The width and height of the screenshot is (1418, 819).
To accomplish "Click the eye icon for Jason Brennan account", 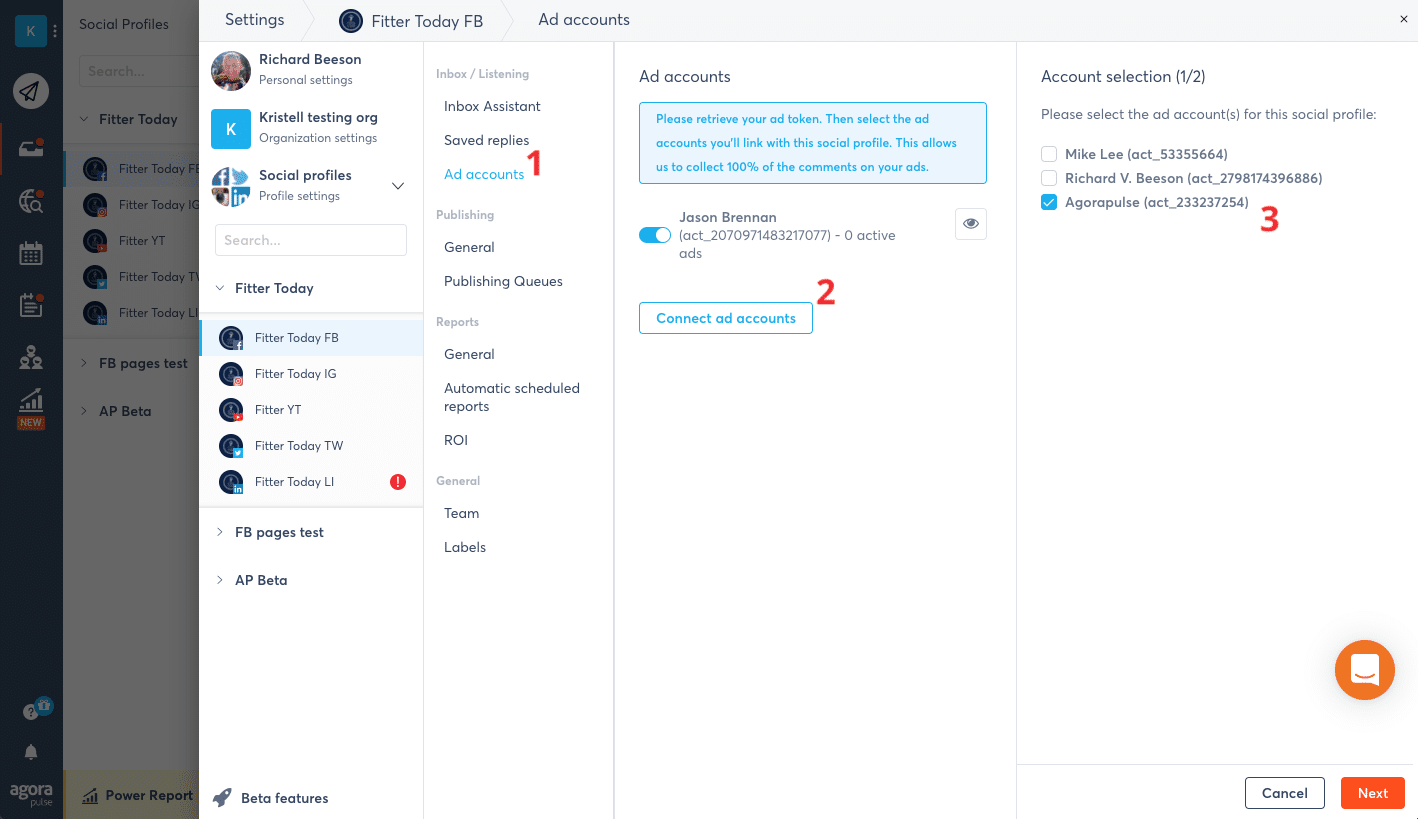I will tap(971, 224).
